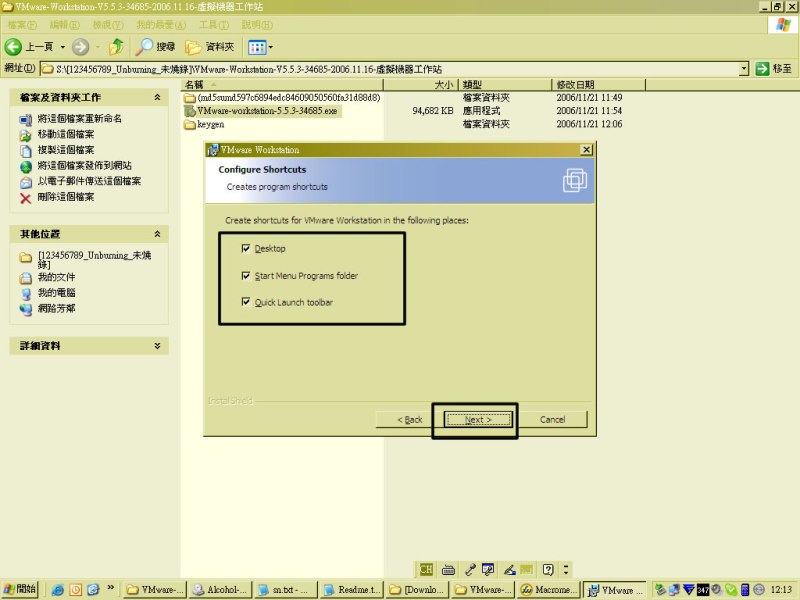
Task: Sort files by 名稱 column header
Action: tap(282, 85)
